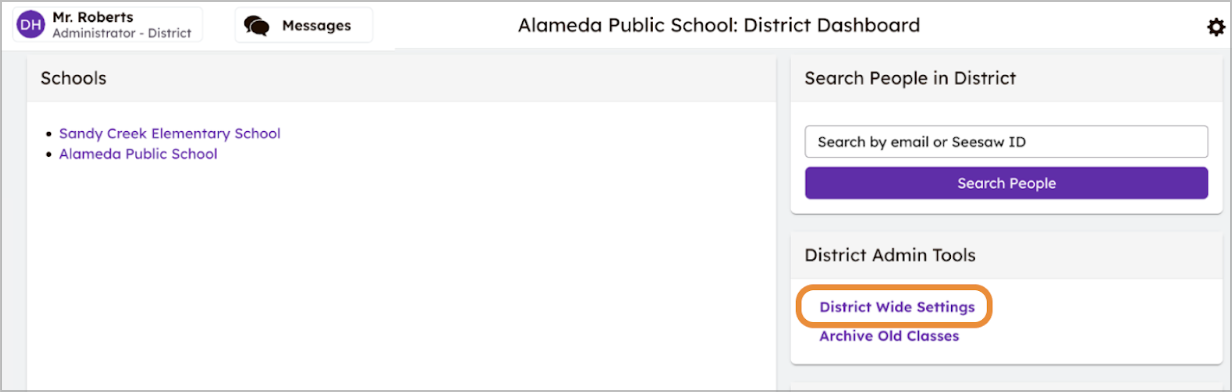1232x392 pixels.
Task: Open the Alameda Public School link
Action: point(138,154)
